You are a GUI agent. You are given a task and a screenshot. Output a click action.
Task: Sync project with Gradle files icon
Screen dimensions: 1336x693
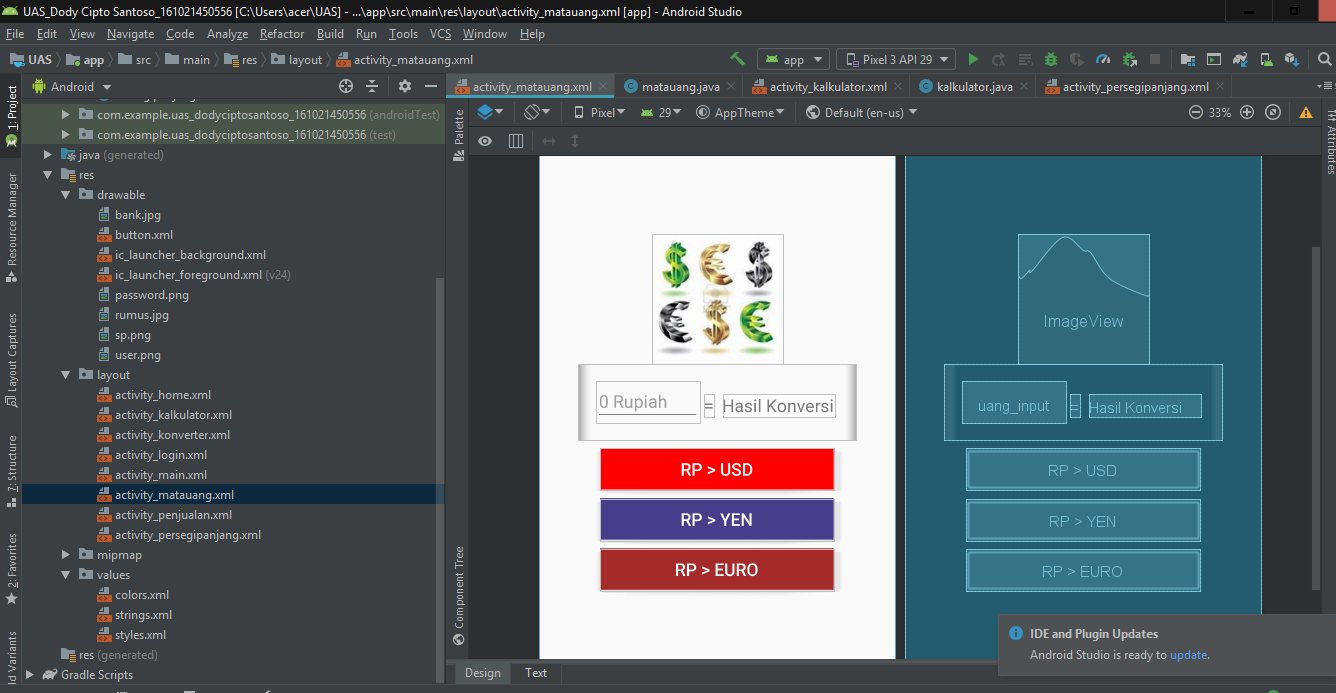(1241, 59)
